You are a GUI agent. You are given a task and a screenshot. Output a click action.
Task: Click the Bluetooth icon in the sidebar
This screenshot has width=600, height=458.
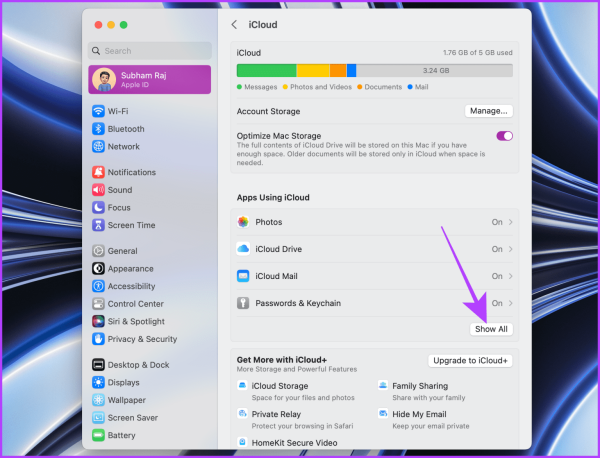[x=98, y=129]
